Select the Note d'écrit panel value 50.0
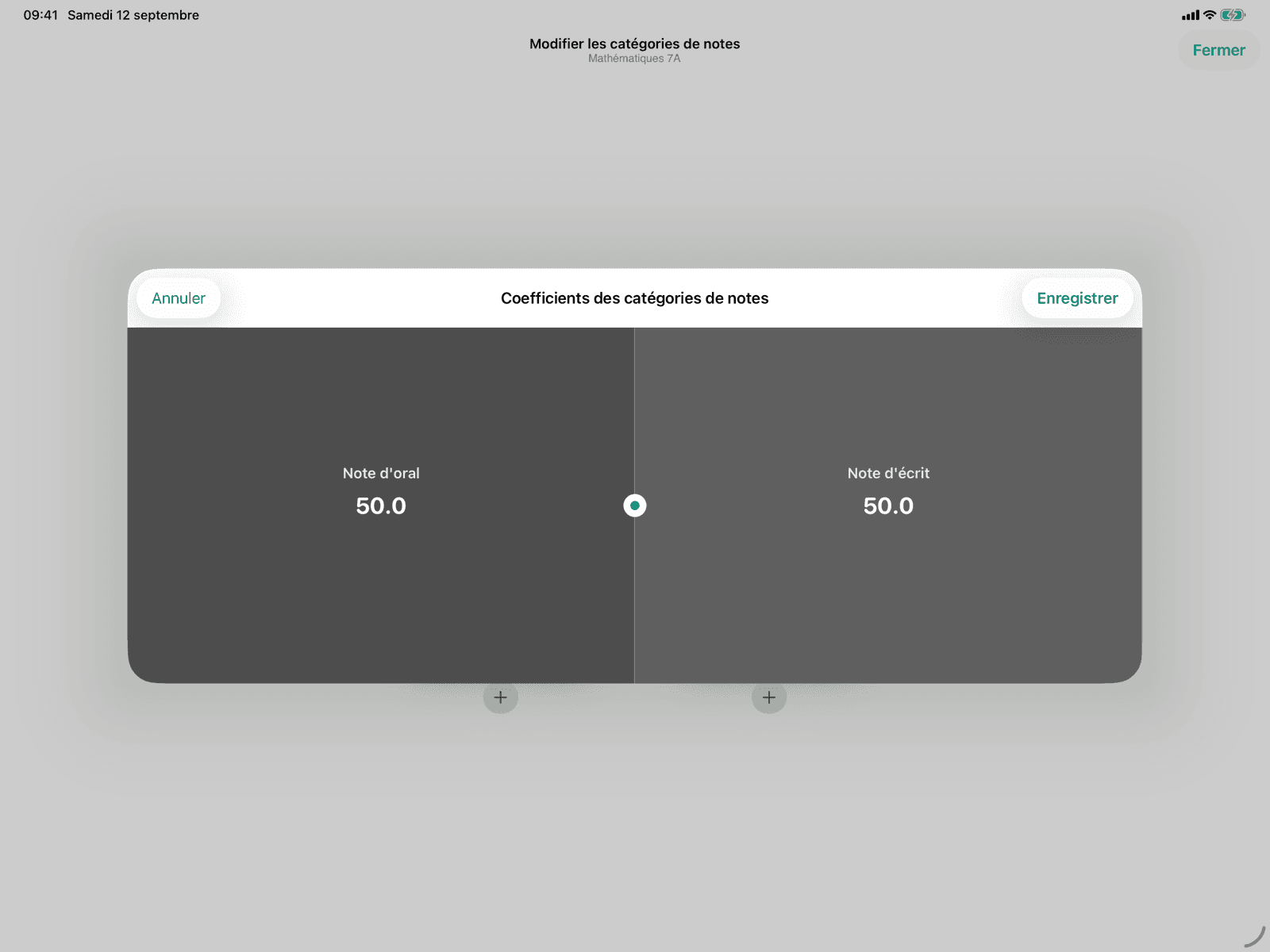Viewport: 1270px width, 952px height. (888, 506)
